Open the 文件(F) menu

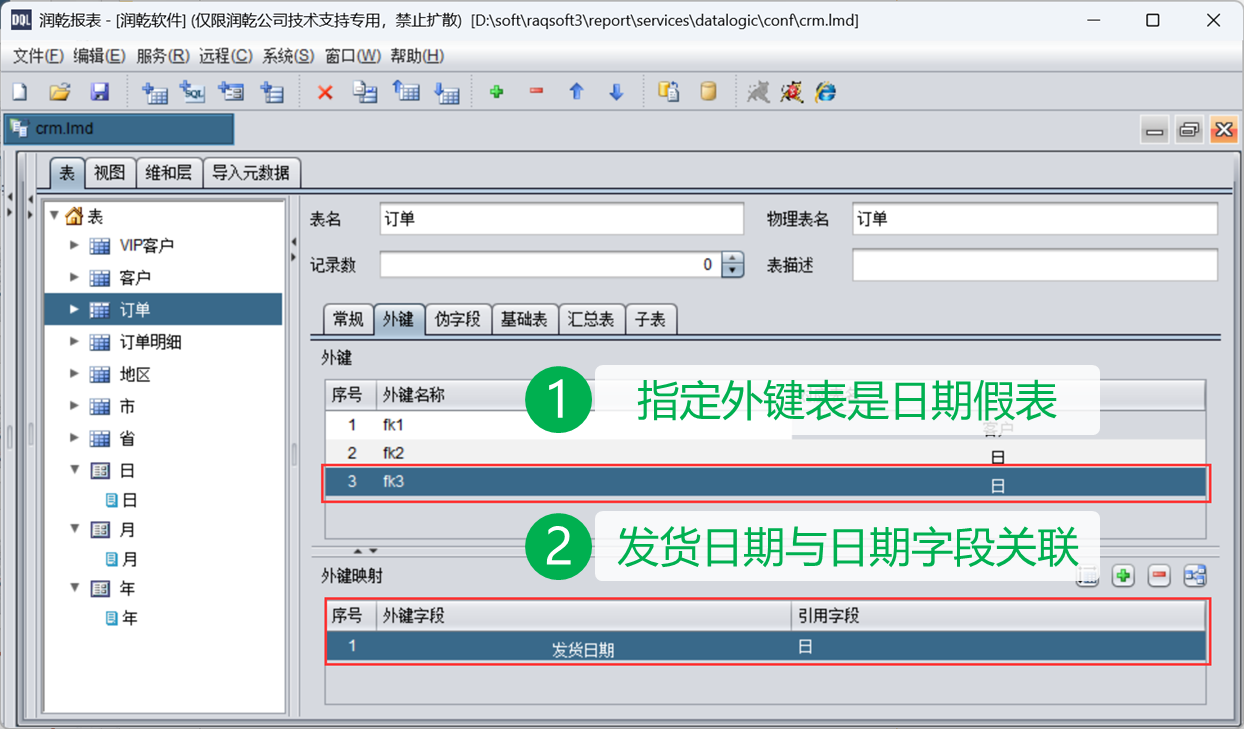[39, 56]
